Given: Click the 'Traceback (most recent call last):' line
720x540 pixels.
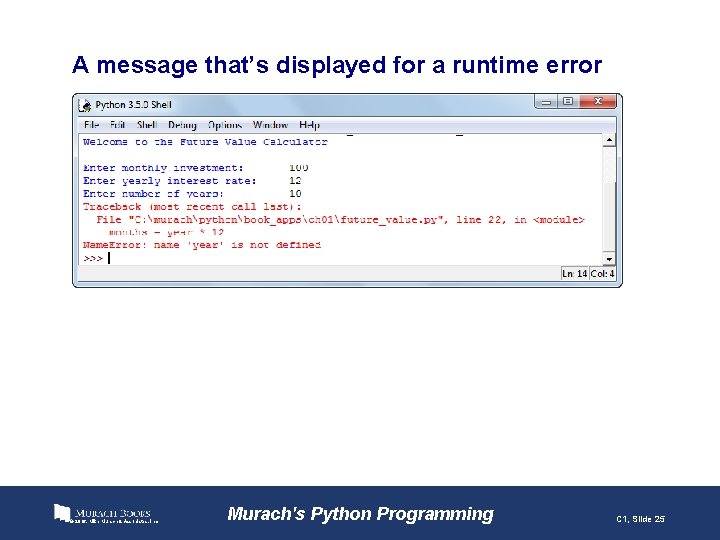Looking at the screenshot, I should pyautogui.click(x=192, y=207).
